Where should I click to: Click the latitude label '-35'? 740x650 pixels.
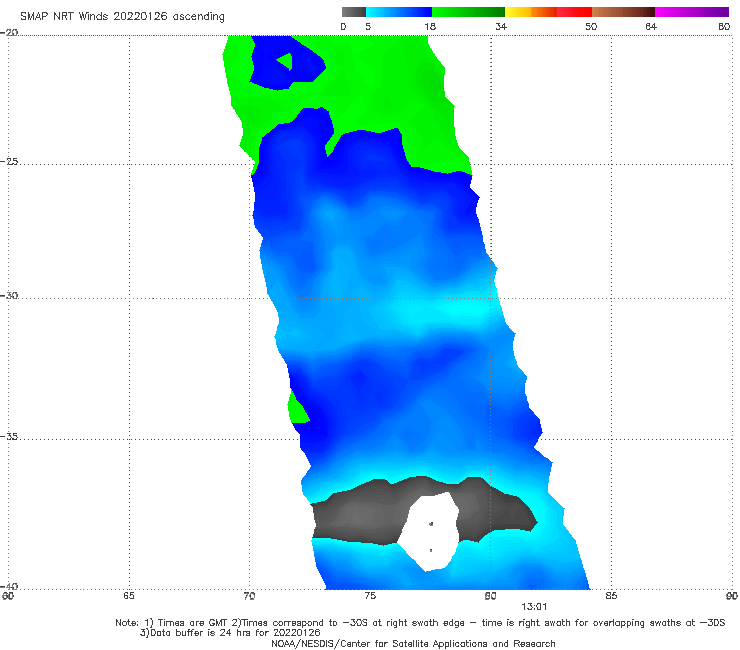coord(9,436)
